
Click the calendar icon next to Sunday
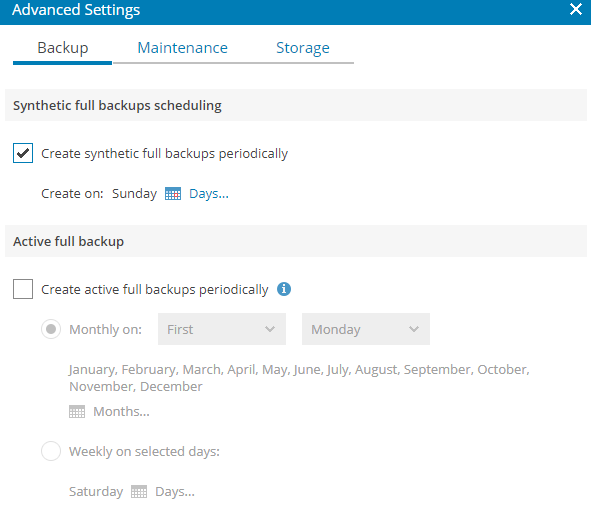tap(173, 193)
